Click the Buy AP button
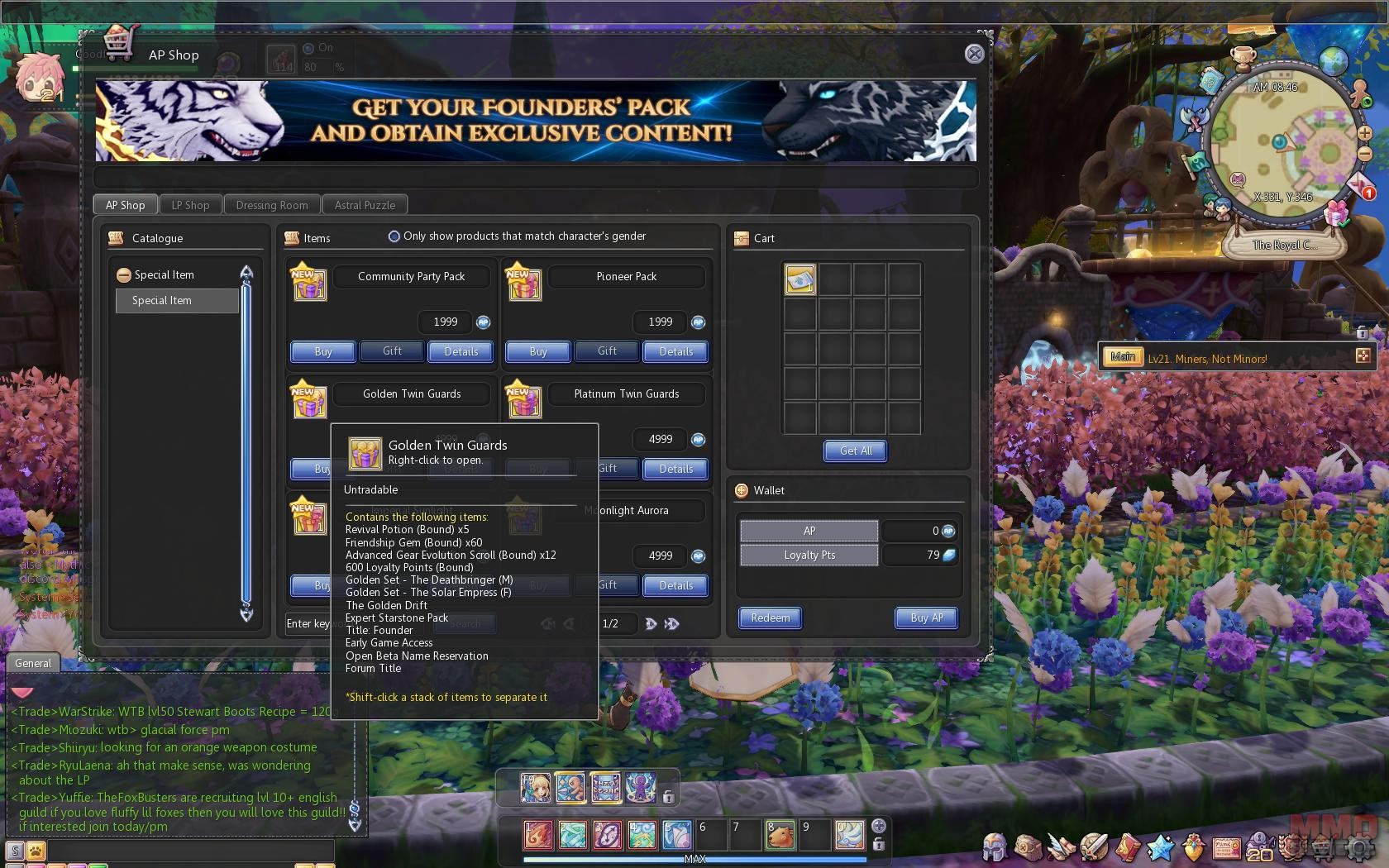This screenshot has height=868, width=1389. tap(926, 618)
